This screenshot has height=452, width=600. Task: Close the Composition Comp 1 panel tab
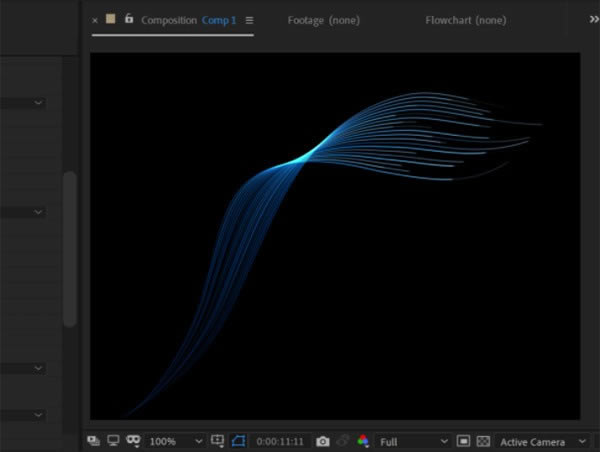click(x=95, y=21)
